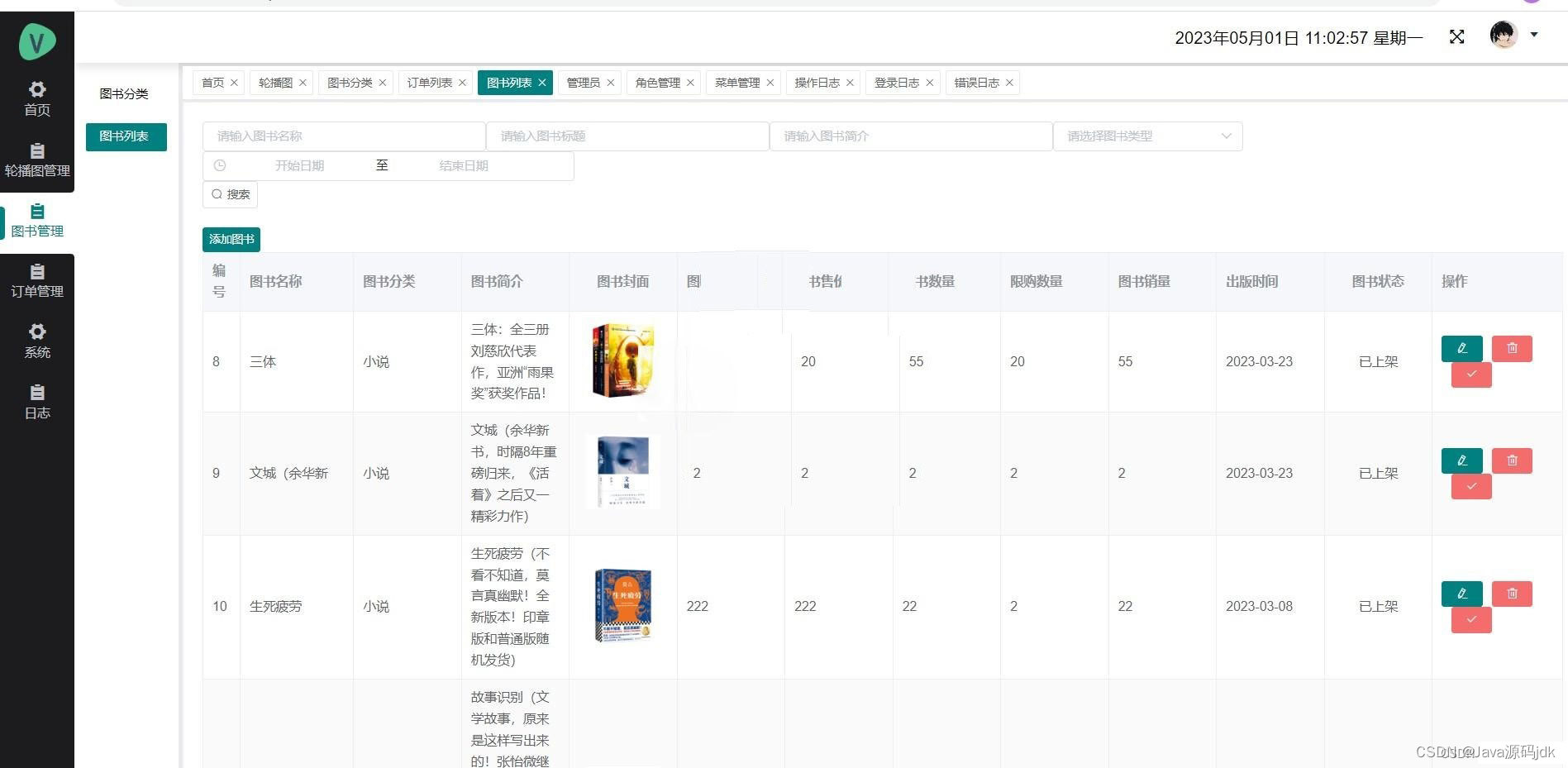Close the 图书分类 tab
Image resolution: width=1568 pixels, height=768 pixels.
pyautogui.click(x=382, y=83)
